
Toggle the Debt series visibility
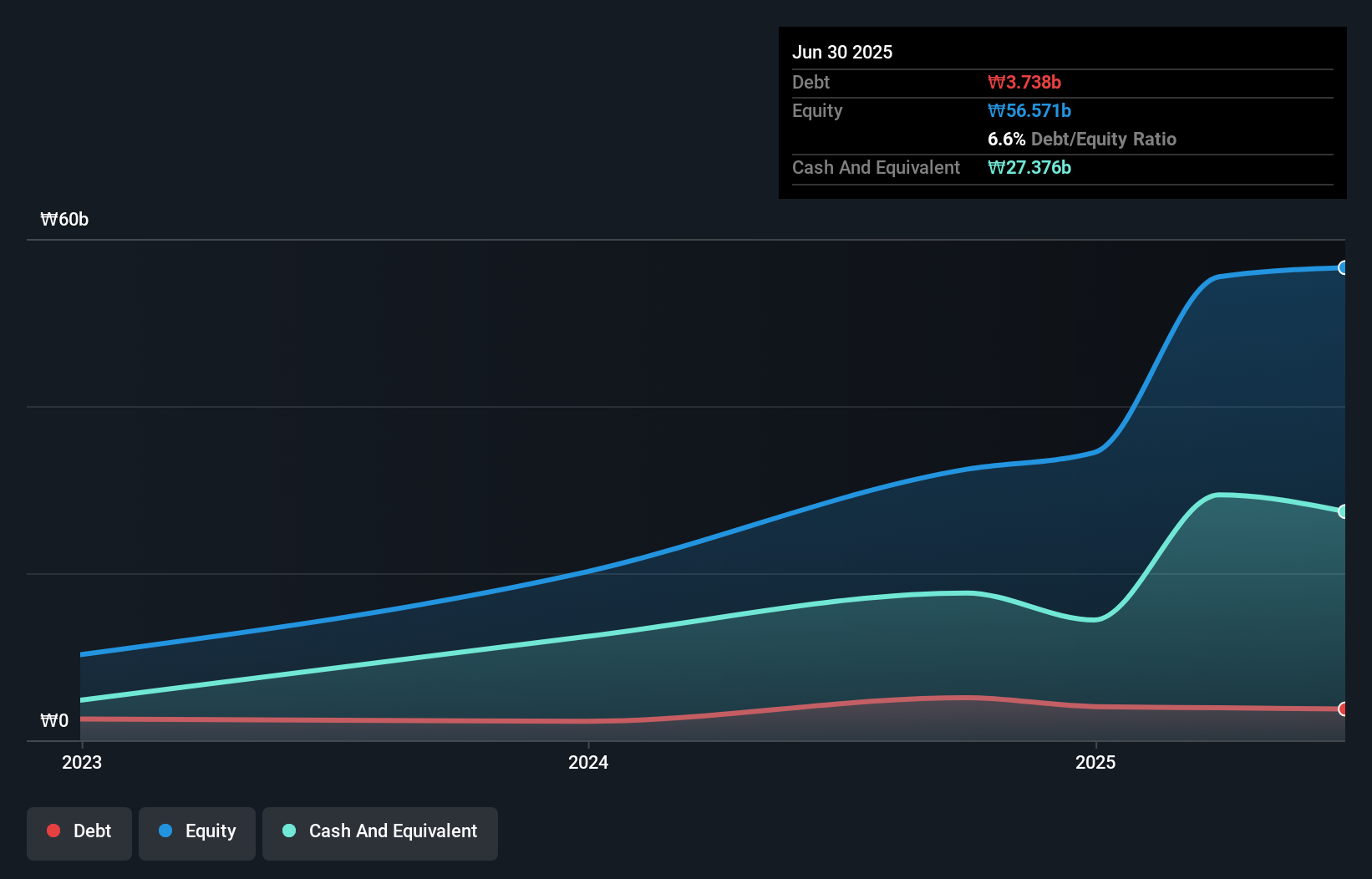coord(79,831)
